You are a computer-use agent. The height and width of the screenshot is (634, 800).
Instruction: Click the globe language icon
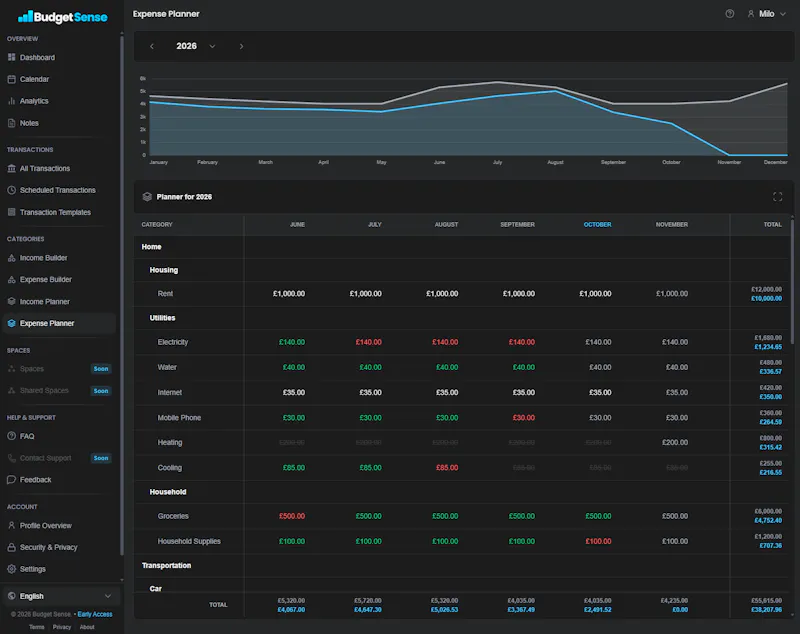11,596
